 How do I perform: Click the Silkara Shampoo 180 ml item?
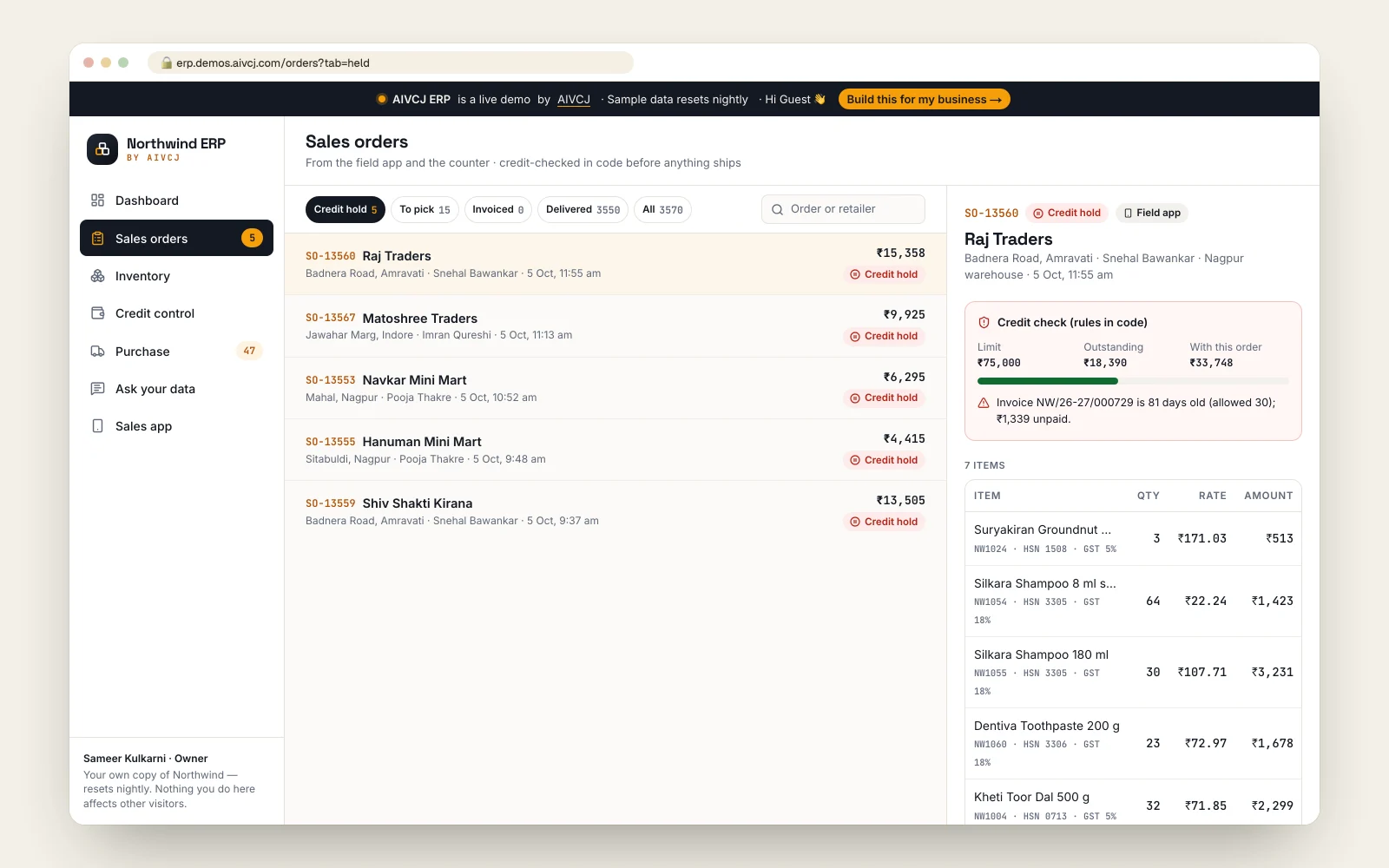click(1133, 672)
